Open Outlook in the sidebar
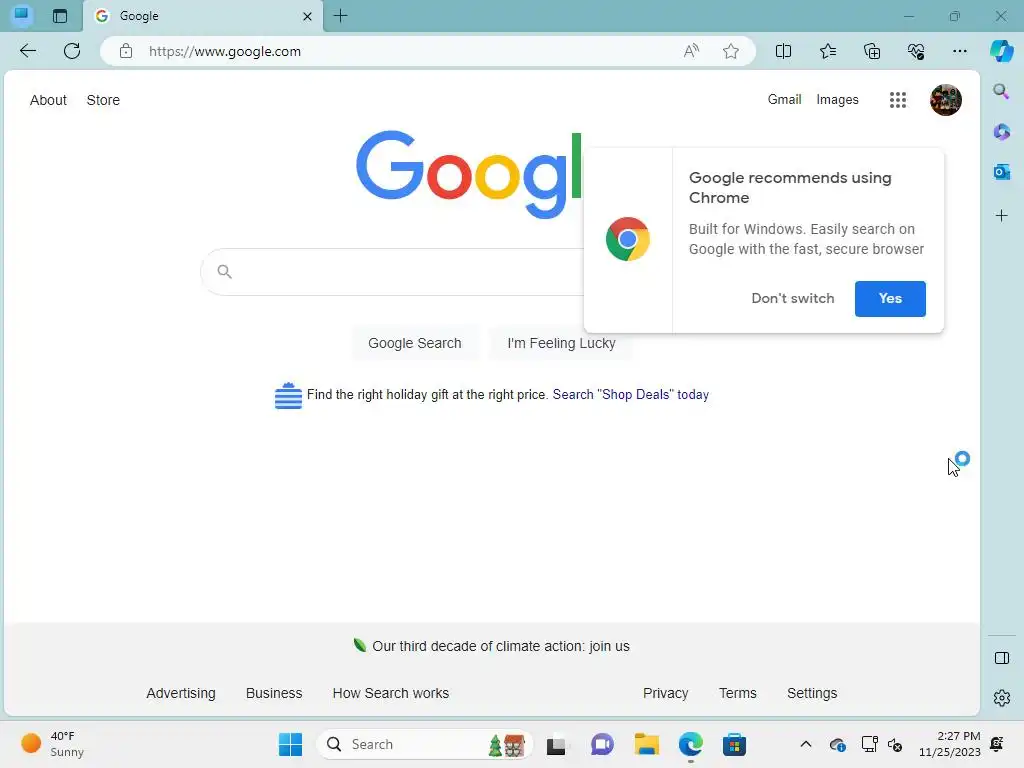 pos(1001,172)
